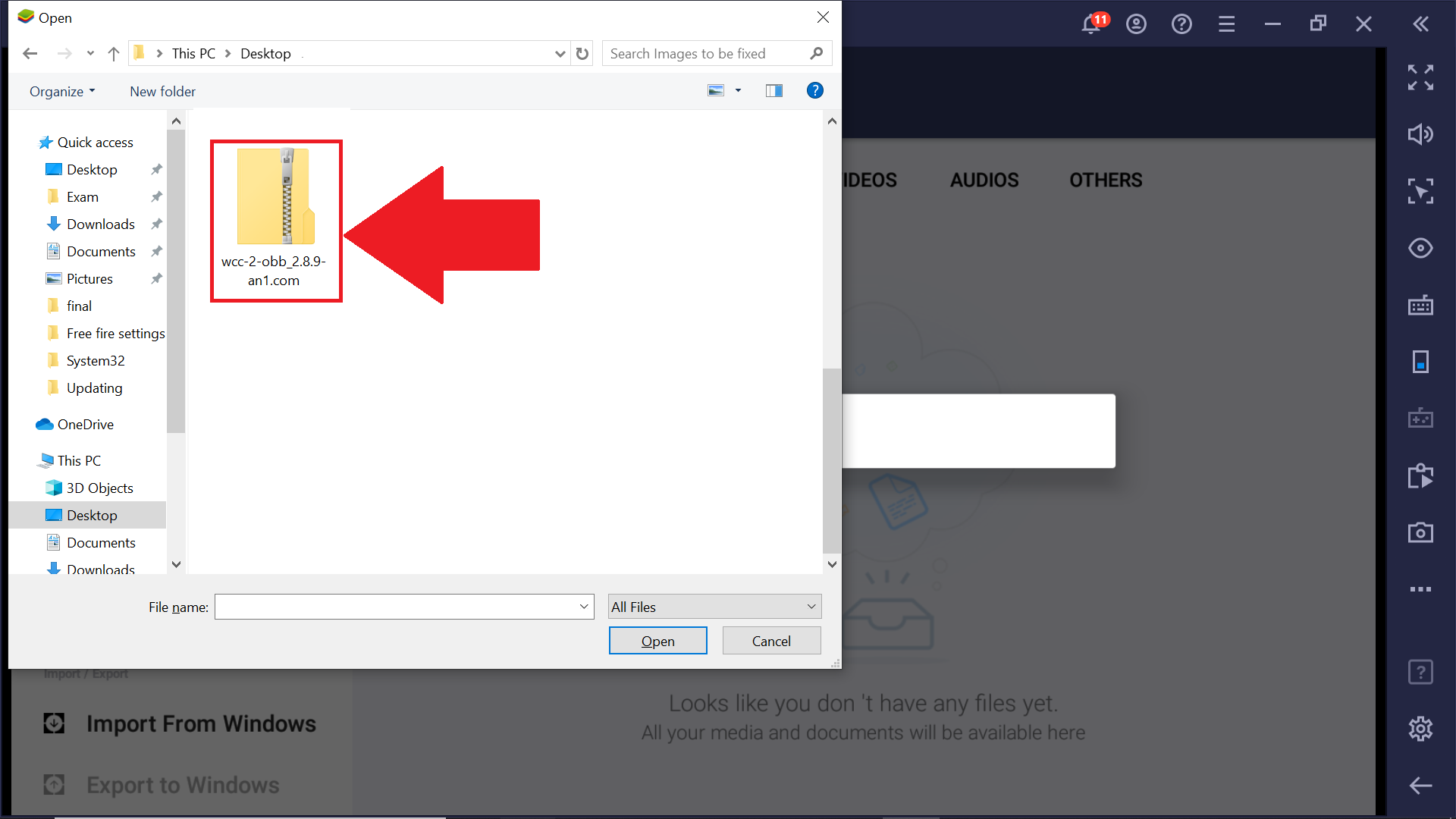This screenshot has height=819, width=1456.
Task: Click the help question mark icon
Action: tap(815, 90)
